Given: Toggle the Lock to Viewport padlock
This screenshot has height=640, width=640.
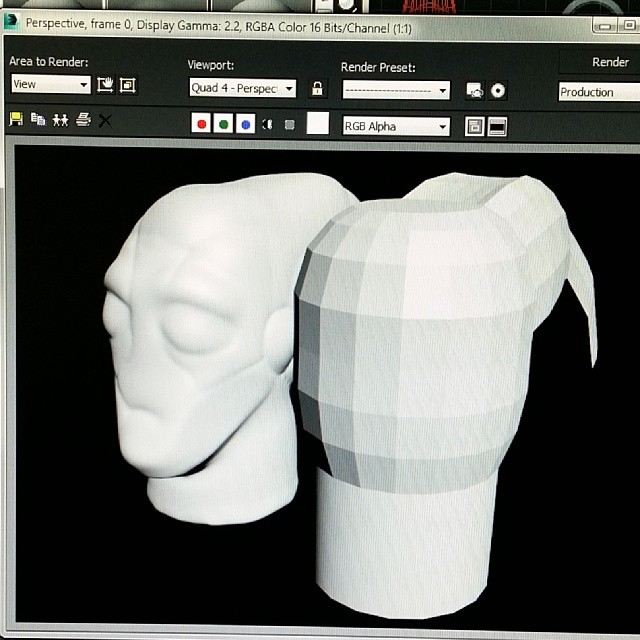Looking at the screenshot, I should pyautogui.click(x=318, y=89).
